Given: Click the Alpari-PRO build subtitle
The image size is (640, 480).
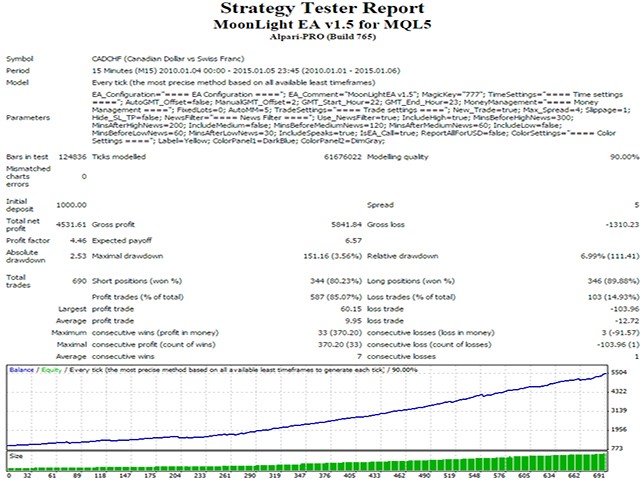Looking at the screenshot, I should tap(322, 37).
